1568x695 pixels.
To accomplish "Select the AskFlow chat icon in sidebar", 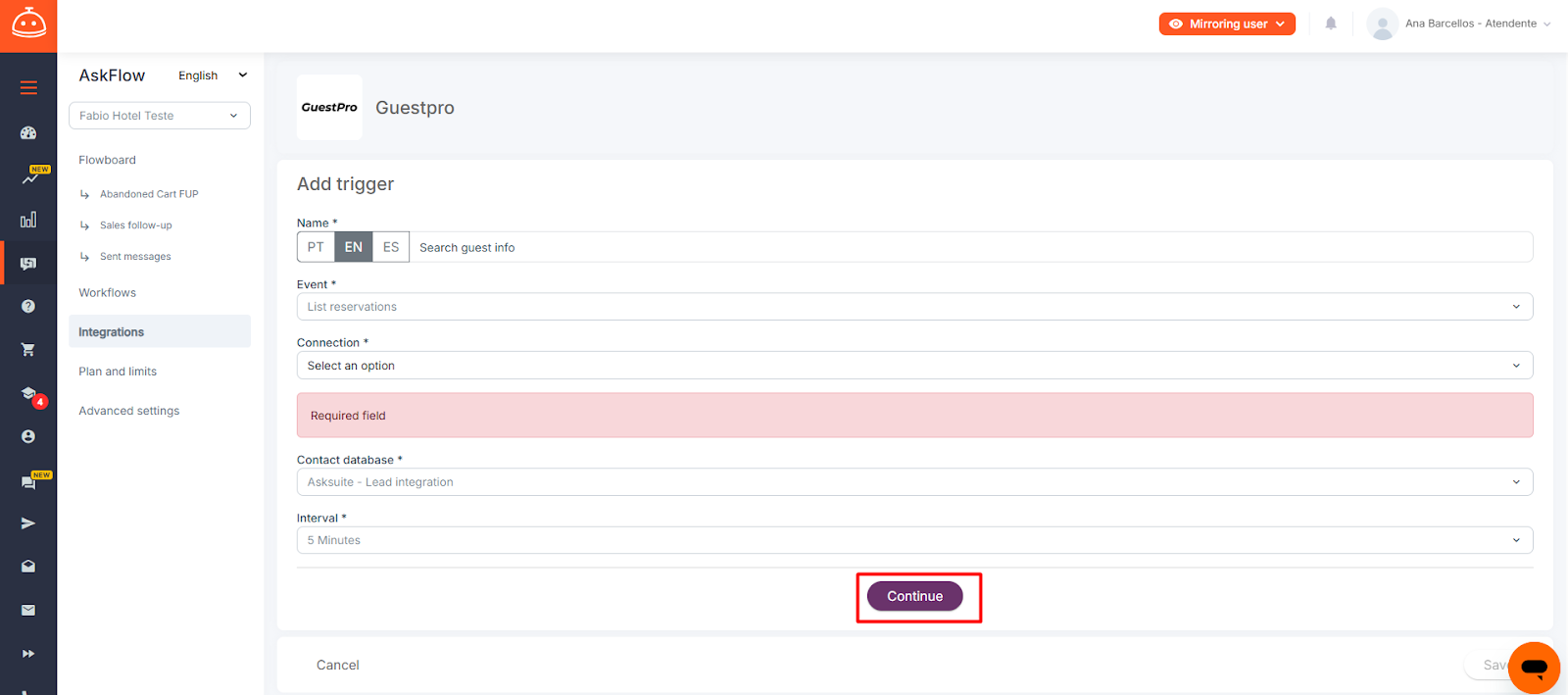I will point(28,263).
